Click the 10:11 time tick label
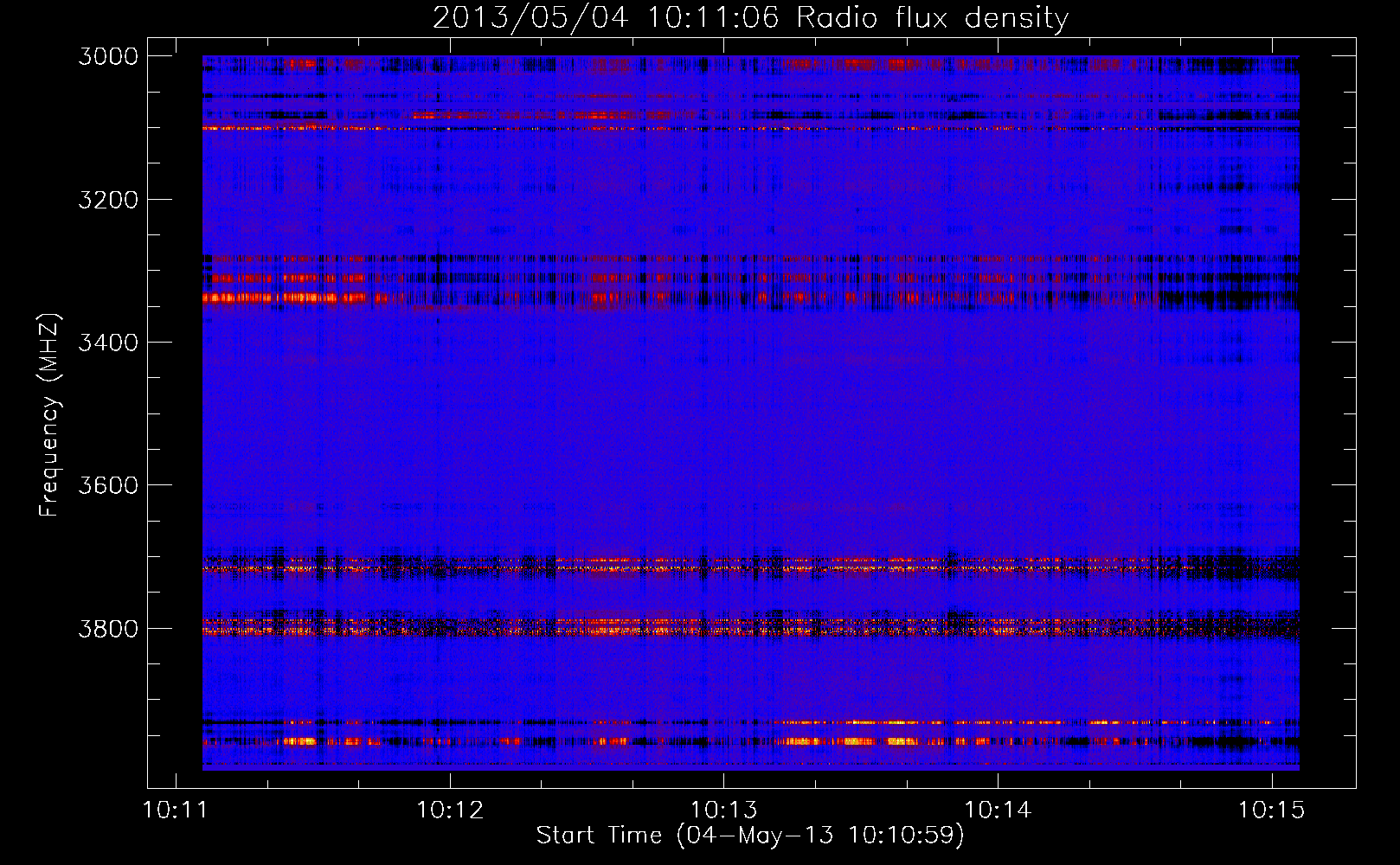The width and height of the screenshot is (1400, 865). (176, 811)
